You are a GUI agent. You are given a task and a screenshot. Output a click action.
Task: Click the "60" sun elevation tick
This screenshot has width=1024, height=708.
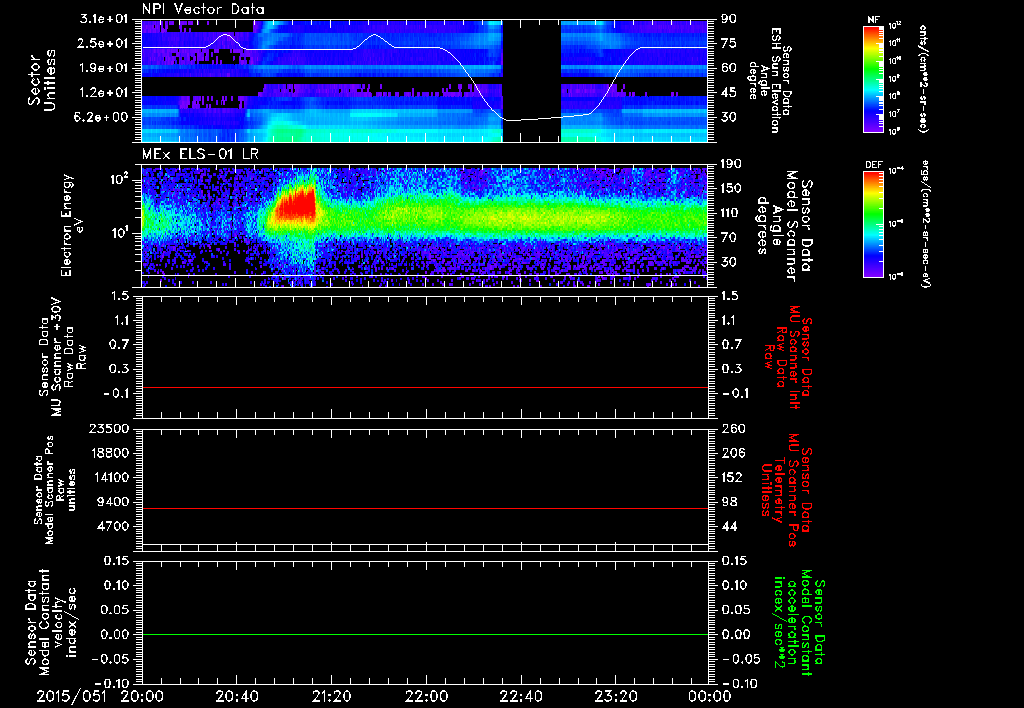(728, 68)
